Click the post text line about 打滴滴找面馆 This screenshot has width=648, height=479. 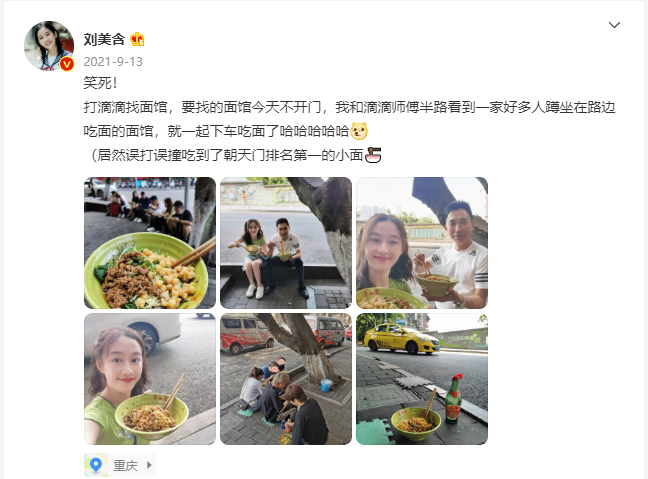click(349, 107)
